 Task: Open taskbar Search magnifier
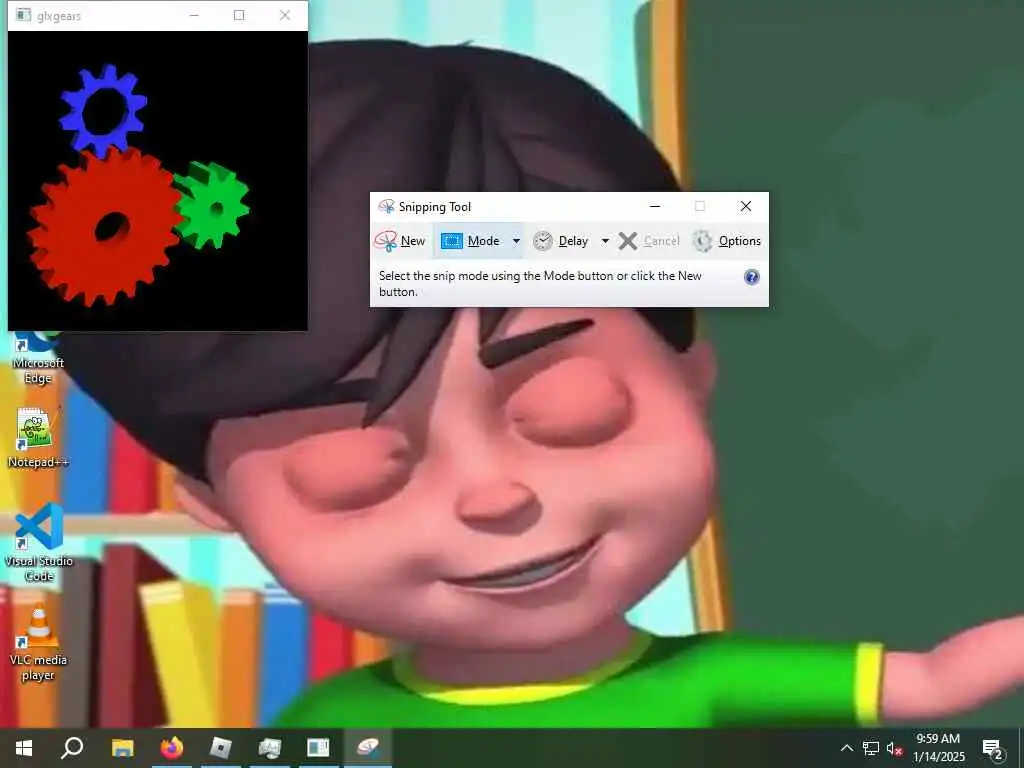(72, 748)
